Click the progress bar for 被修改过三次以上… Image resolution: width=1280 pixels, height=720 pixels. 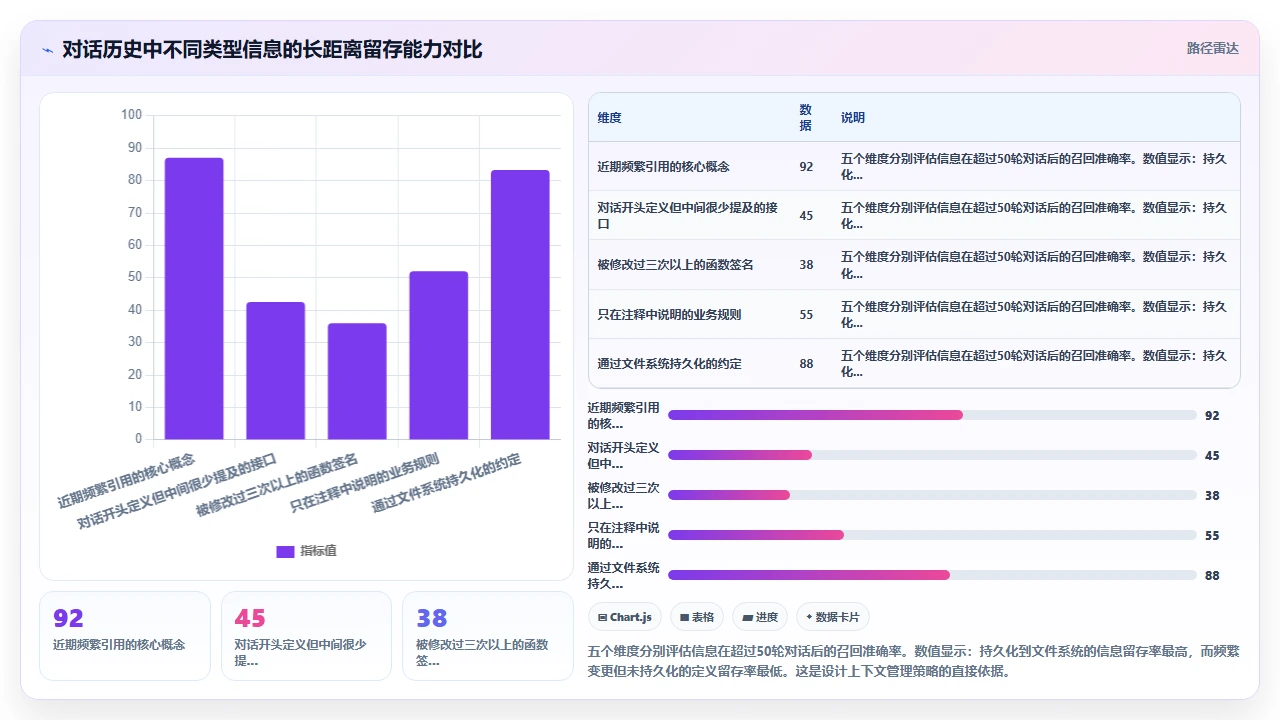pos(932,495)
